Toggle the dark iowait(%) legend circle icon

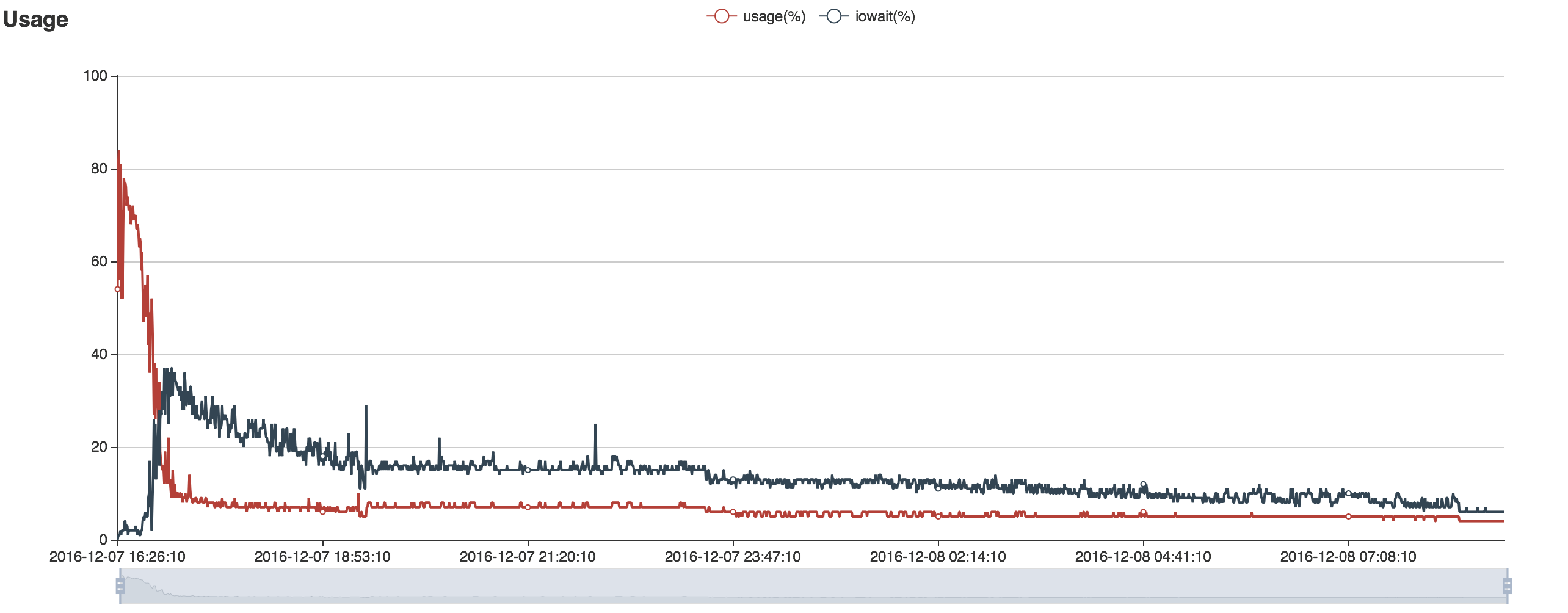click(x=833, y=16)
